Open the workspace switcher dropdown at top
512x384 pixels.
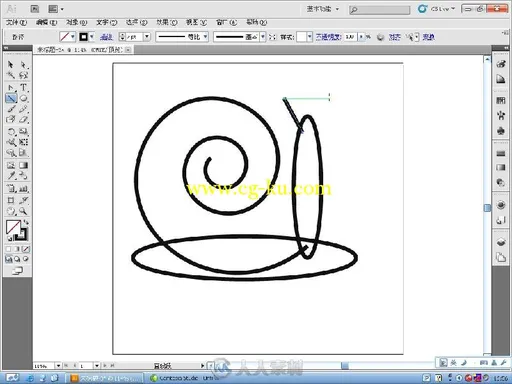click(323, 9)
